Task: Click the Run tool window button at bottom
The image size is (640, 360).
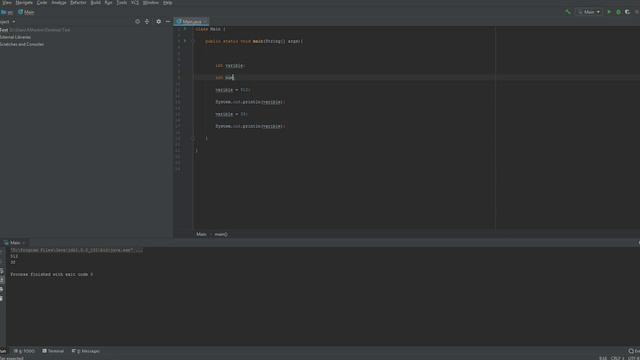Action: [x=3, y=351]
